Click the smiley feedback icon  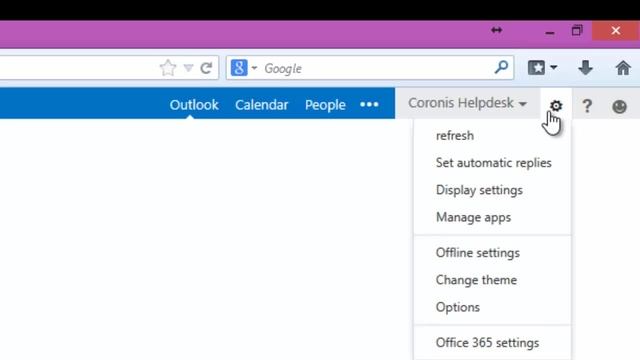619,107
